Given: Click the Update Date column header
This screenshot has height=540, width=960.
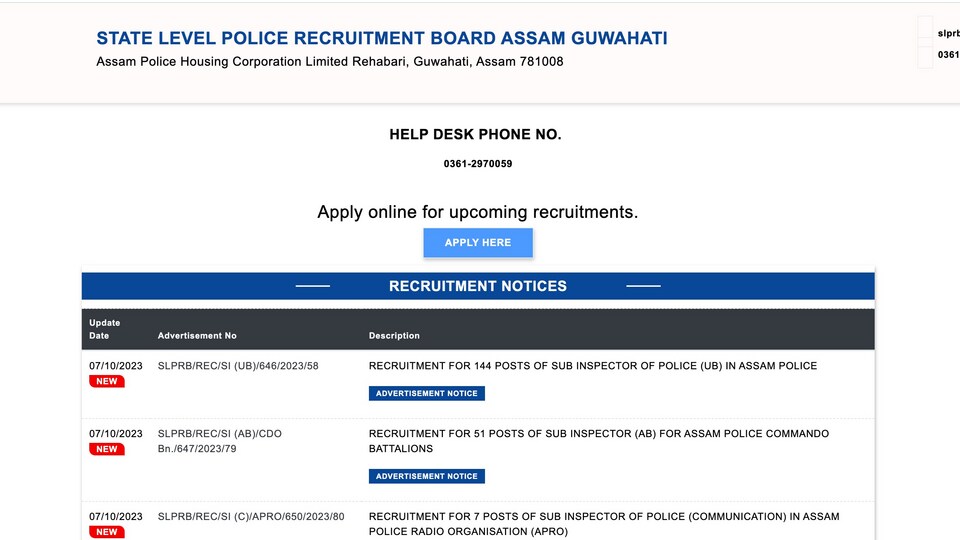Looking at the screenshot, I should click(105, 329).
